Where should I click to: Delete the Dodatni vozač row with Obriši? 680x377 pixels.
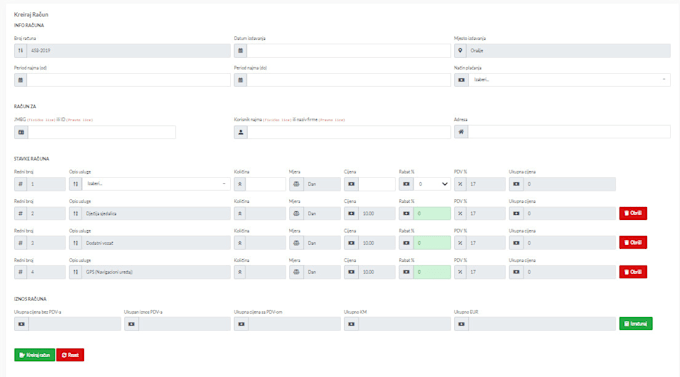(x=633, y=243)
